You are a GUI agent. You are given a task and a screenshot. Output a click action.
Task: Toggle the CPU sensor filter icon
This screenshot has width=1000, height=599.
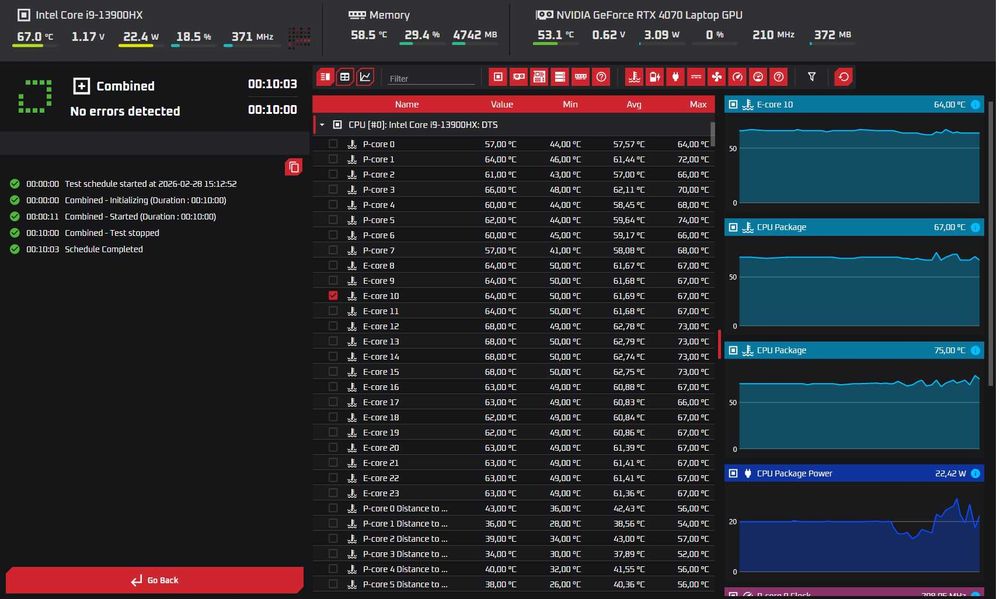[x=498, y=77]
